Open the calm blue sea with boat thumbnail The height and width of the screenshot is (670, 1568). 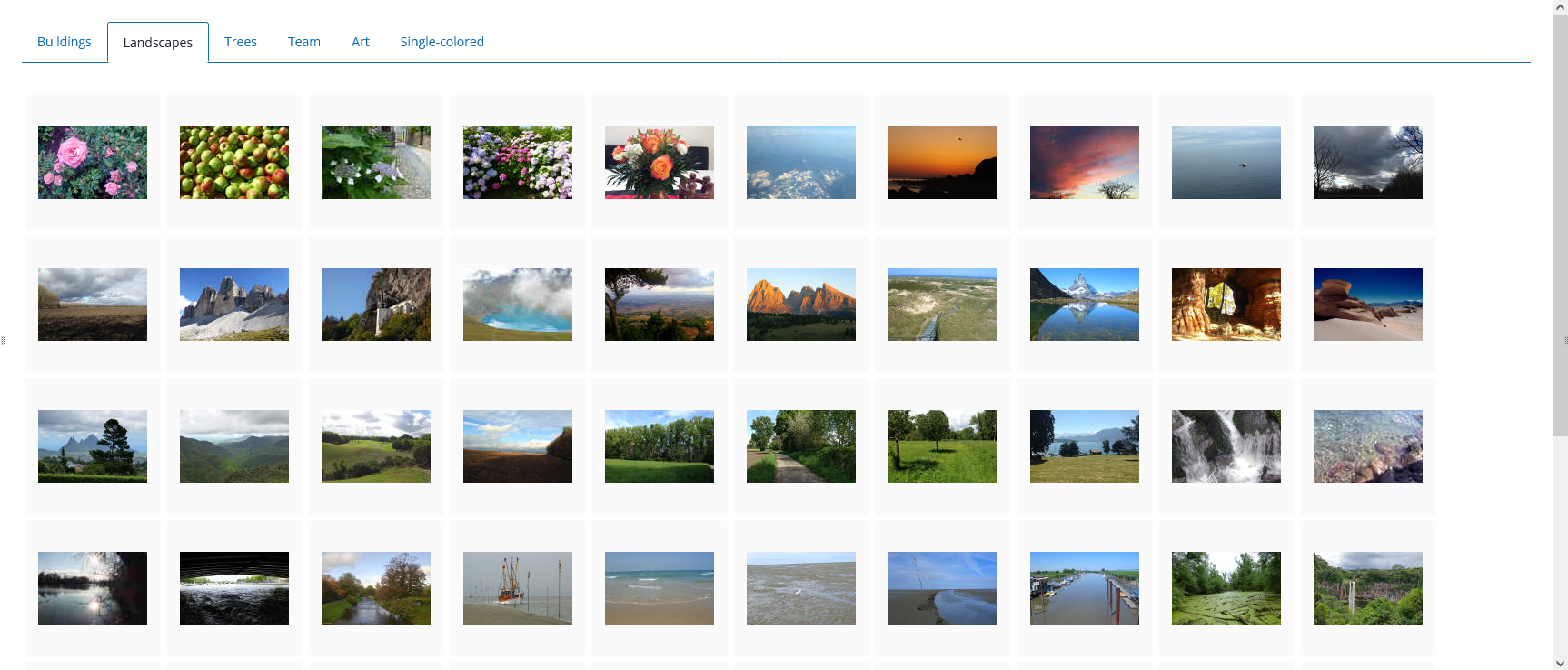coord(1226,163)
